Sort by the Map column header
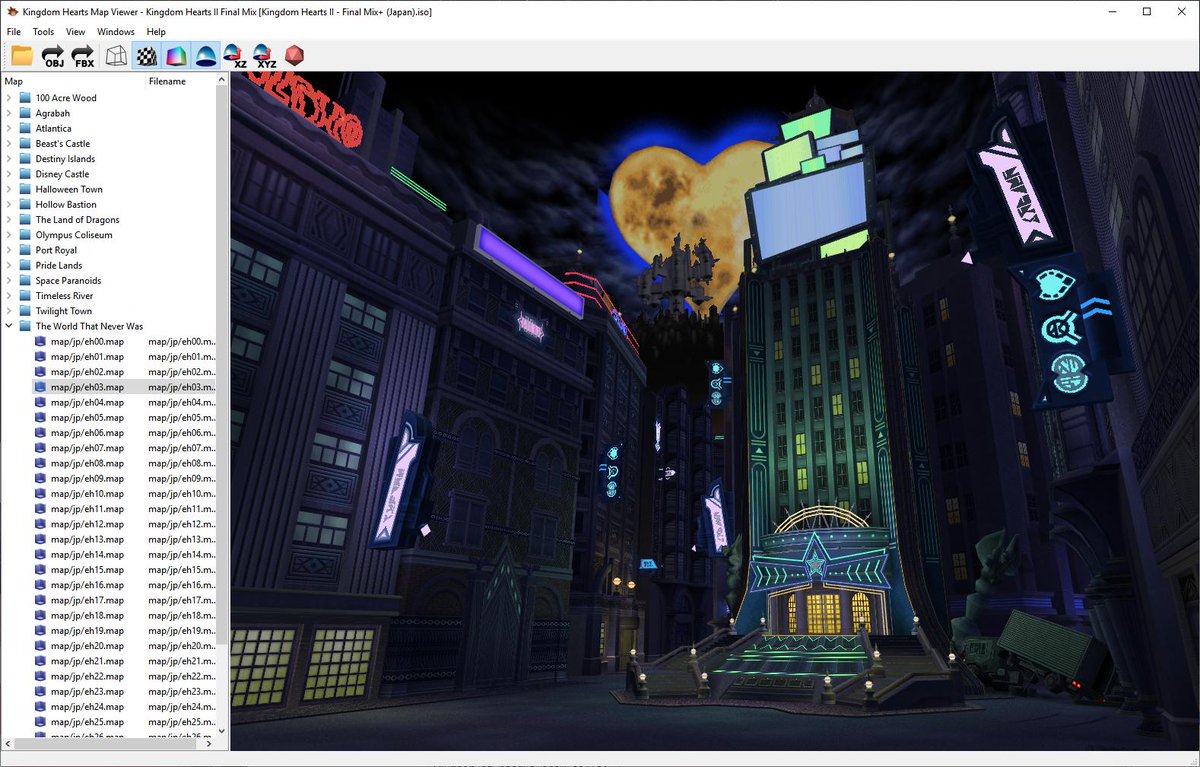The width and height of the screenshot is (1200, 767). (x=74, y=81)
